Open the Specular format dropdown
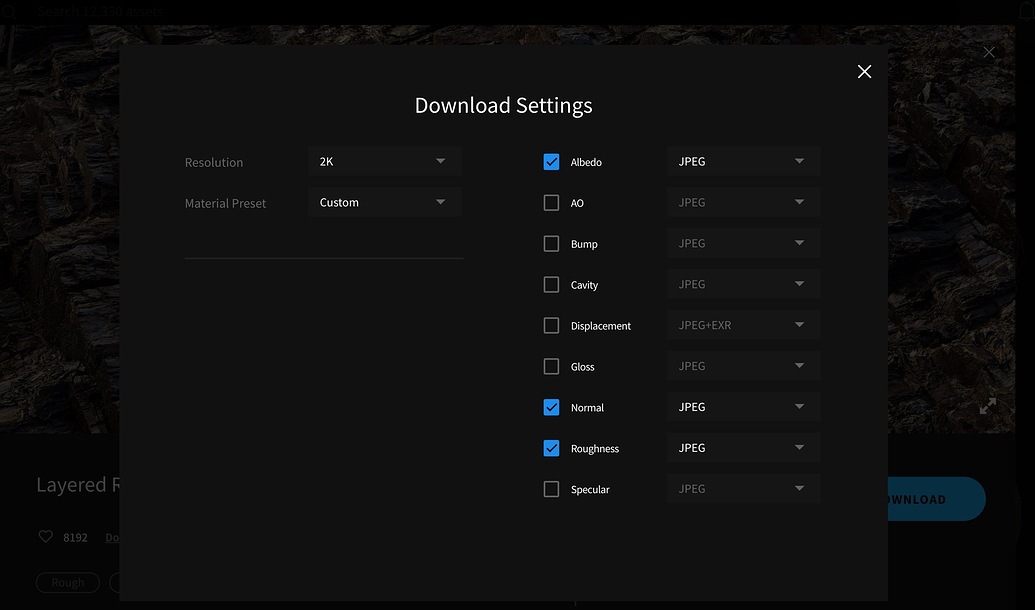The image size is (1035, 610). coord(743,489)
